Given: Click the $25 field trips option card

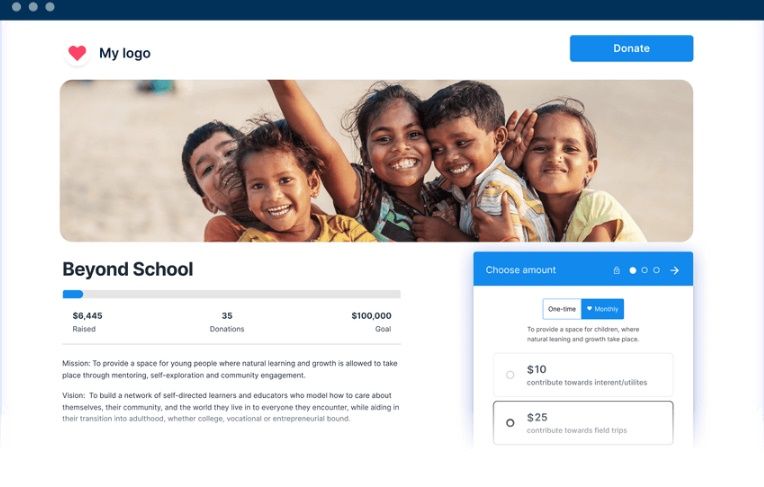Looking at the screenshot, I should 583,423.
